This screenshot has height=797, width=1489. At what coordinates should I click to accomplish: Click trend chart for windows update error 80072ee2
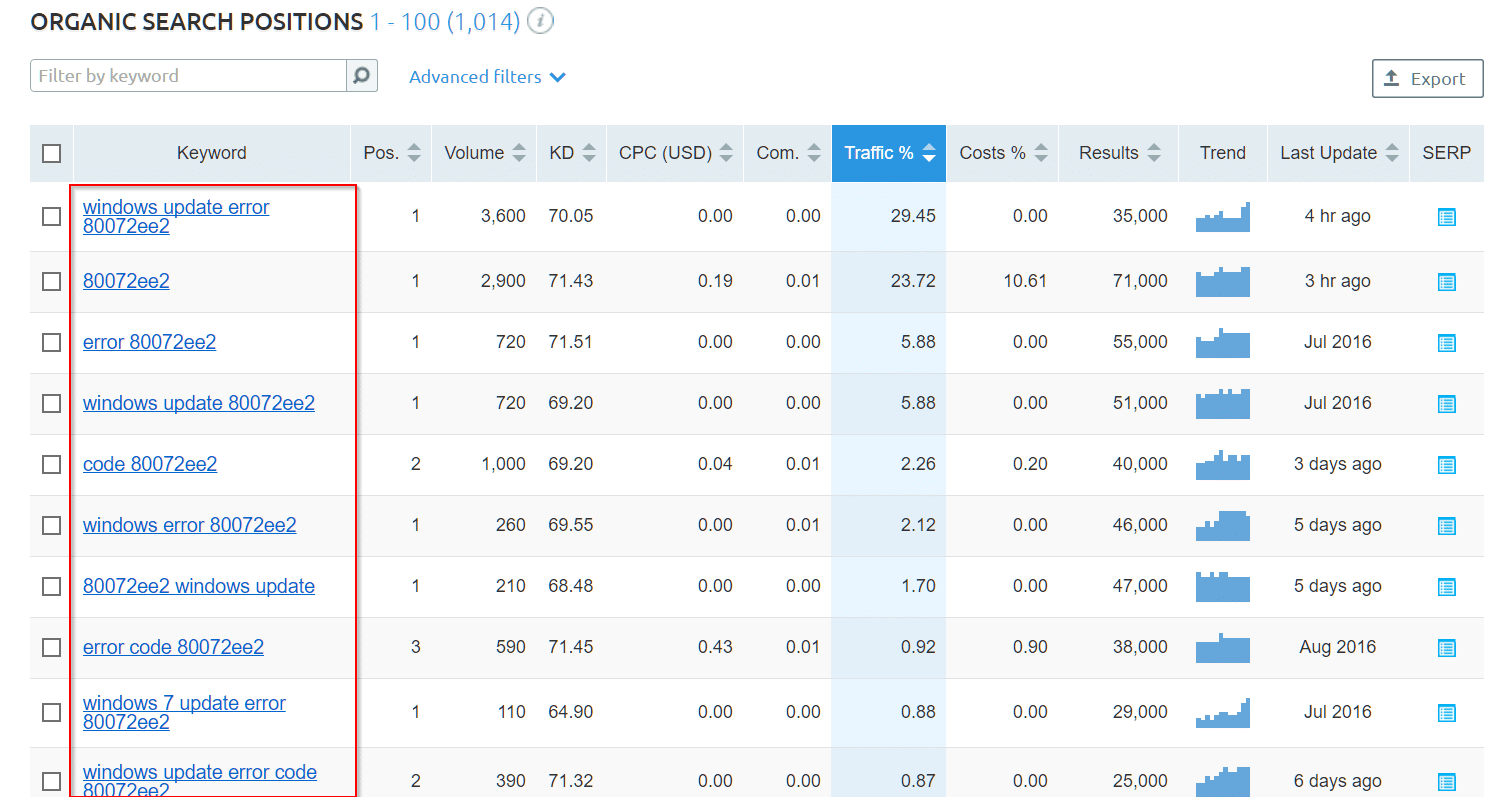(1222, 217)
